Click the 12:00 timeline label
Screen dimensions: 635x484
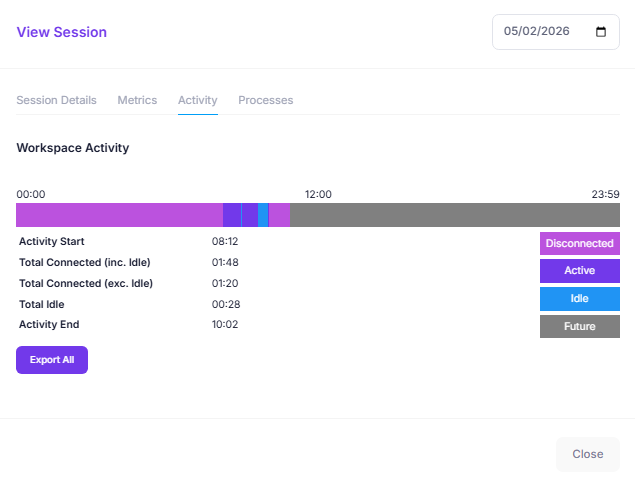point(318,194)
